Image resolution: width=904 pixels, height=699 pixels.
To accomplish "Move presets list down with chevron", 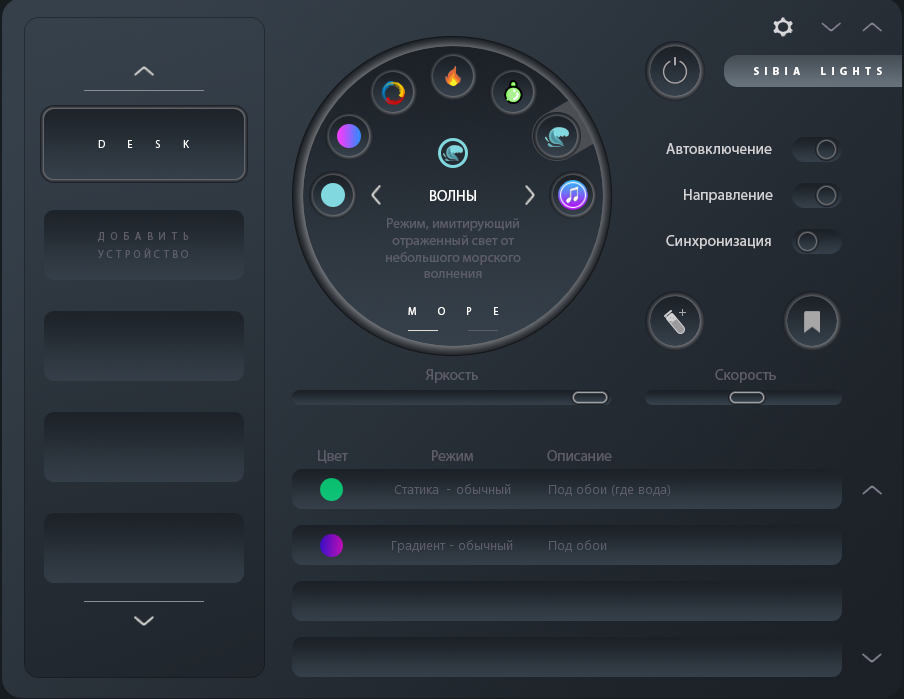I will pos(872,657).
